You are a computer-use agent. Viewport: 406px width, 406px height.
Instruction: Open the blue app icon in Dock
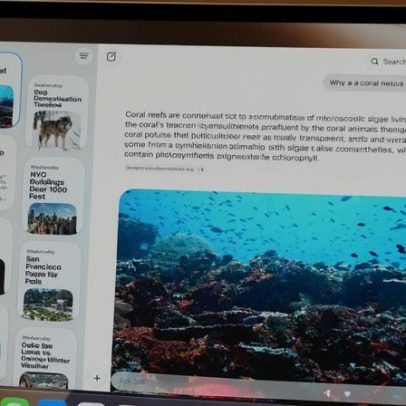(x=52, y=402)
